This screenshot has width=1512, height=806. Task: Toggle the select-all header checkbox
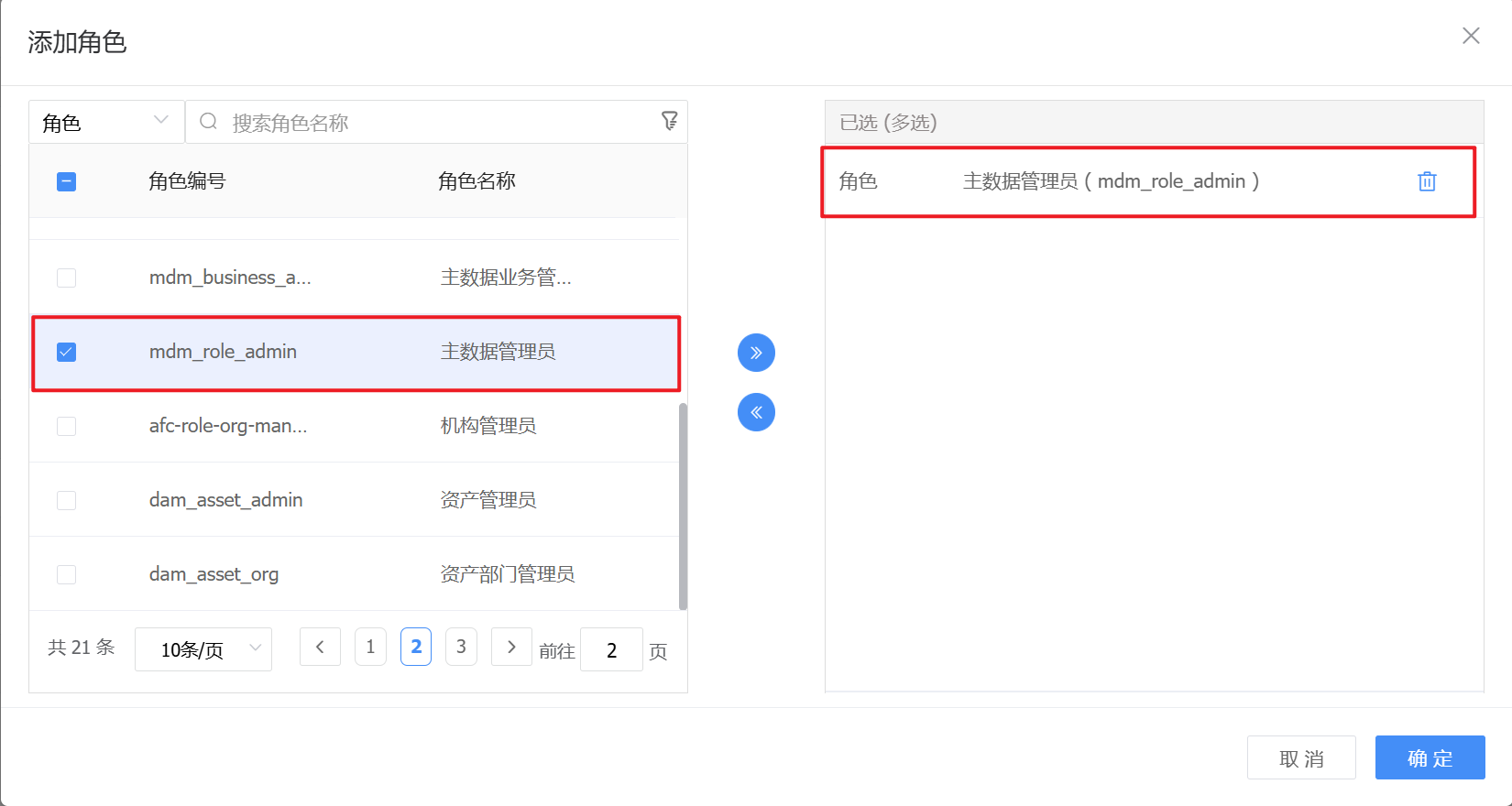(67, 181)
